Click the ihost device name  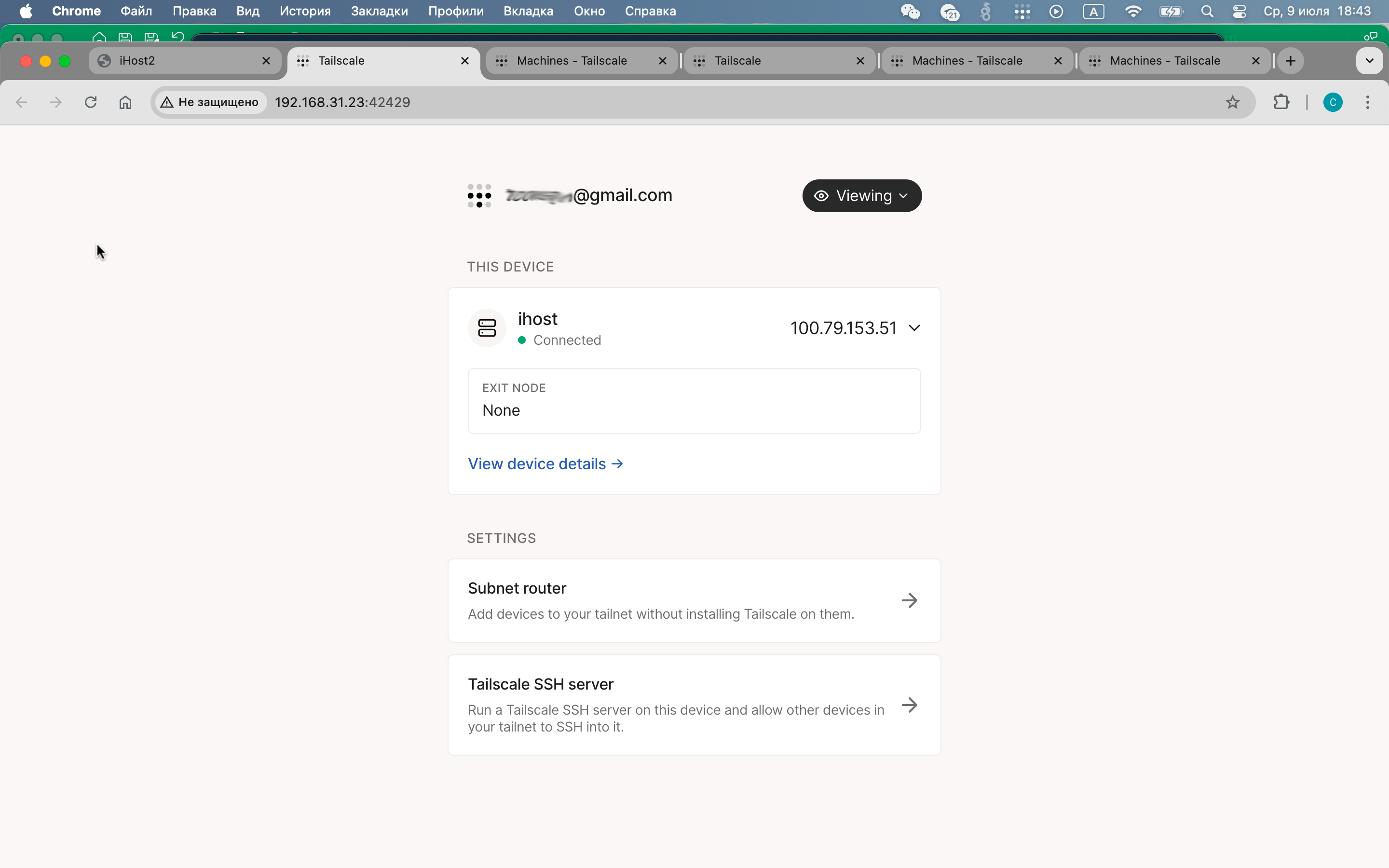(x=538, y=319)
